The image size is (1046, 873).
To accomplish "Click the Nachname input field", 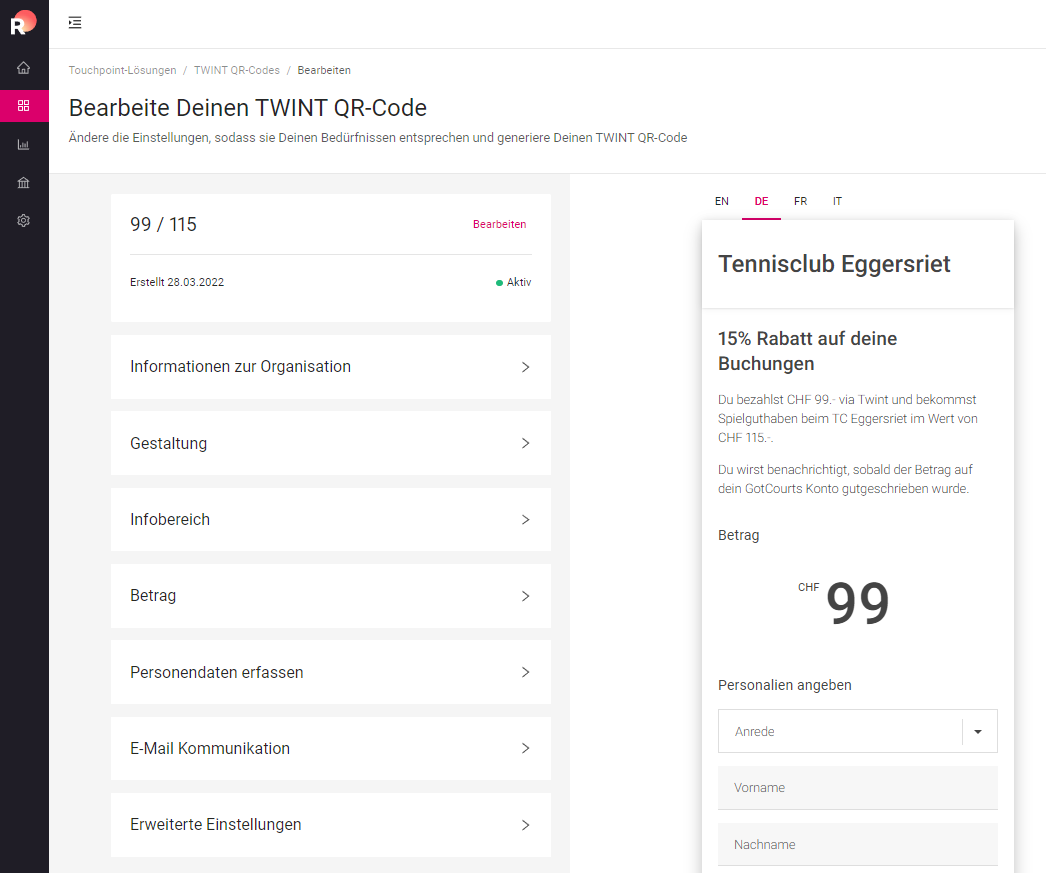I will [x=858, y=844].
